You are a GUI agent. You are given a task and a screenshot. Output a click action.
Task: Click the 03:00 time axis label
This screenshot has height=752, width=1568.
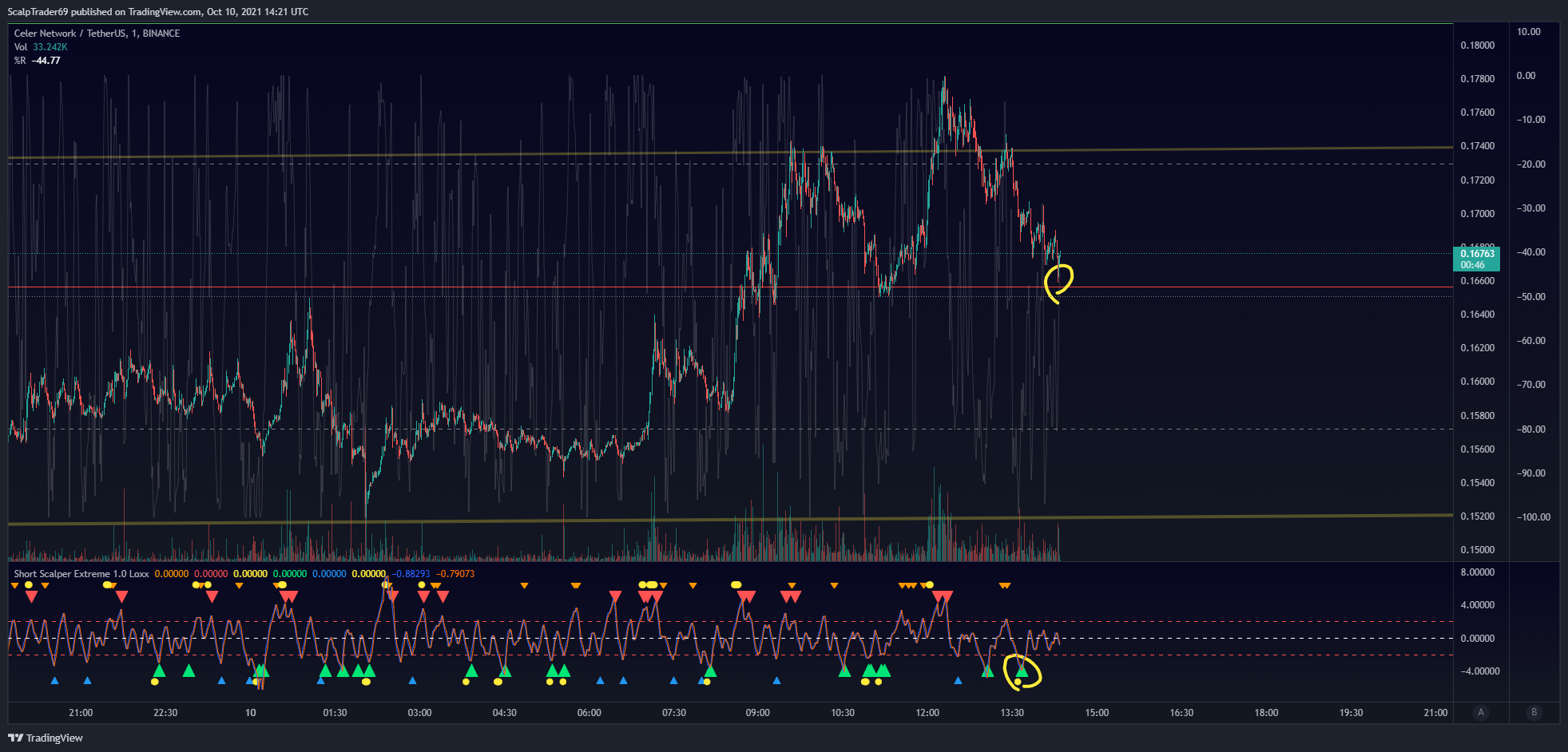pyautogui.click(x=419, y=713)
